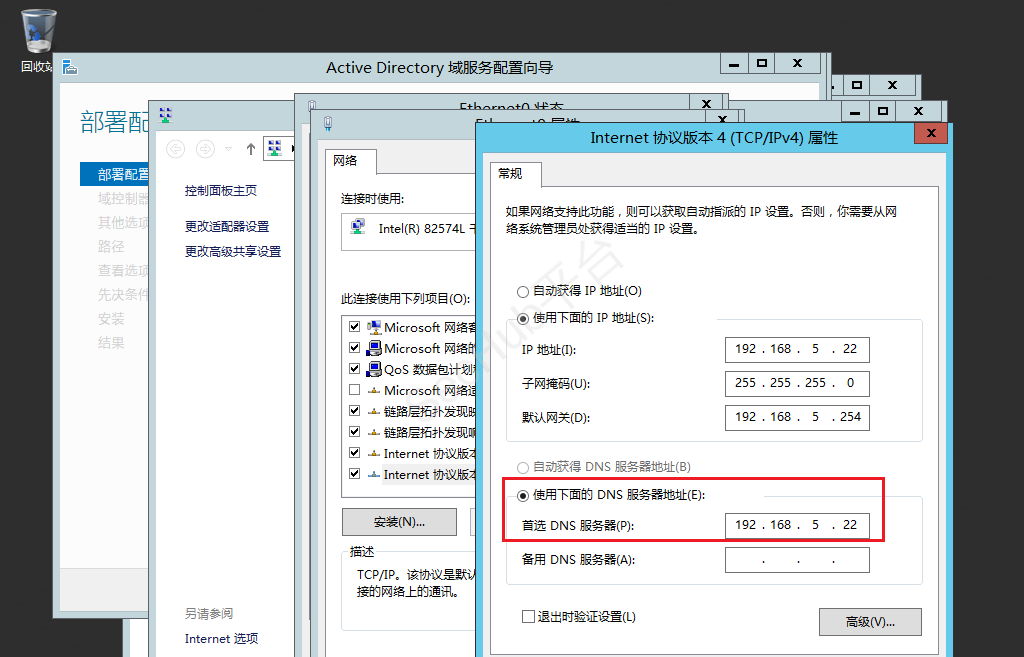The image size is (1024, 657).
Task: Click the up arrow navigation icon
Action: (x=250, y=149)
